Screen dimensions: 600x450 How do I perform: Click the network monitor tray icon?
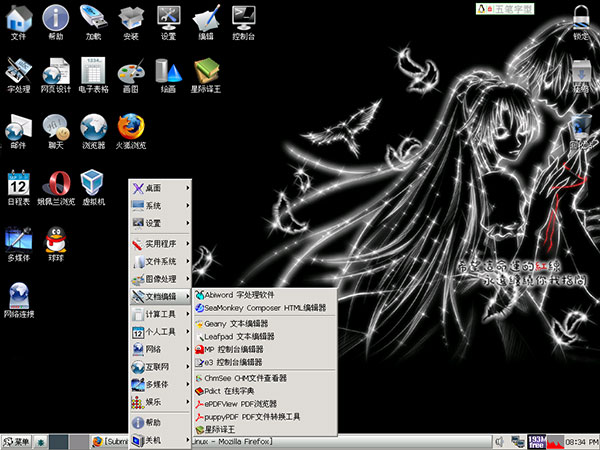[x=518, y=442]
